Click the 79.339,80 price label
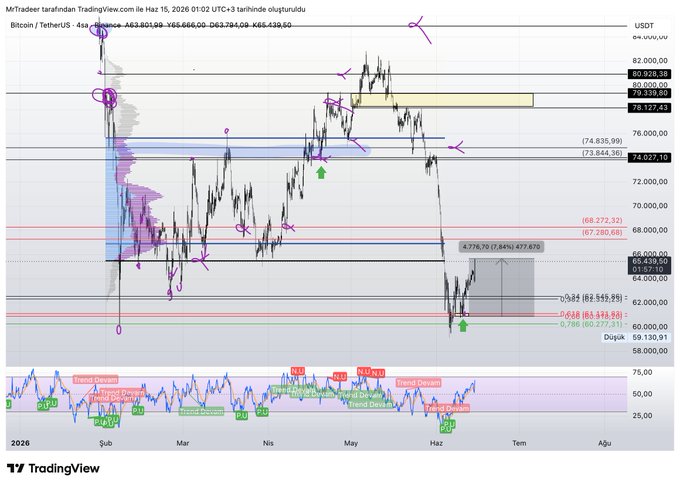 click(649, 93)
